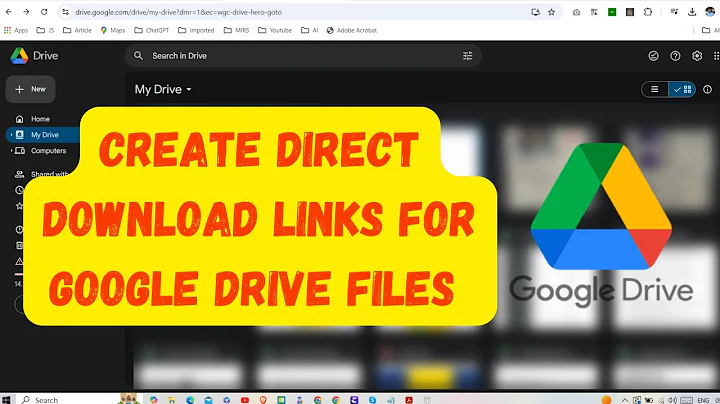Show hidden system tray icons chevron
The height and width of the screenshot is (404, 720).
click(624, 400)
